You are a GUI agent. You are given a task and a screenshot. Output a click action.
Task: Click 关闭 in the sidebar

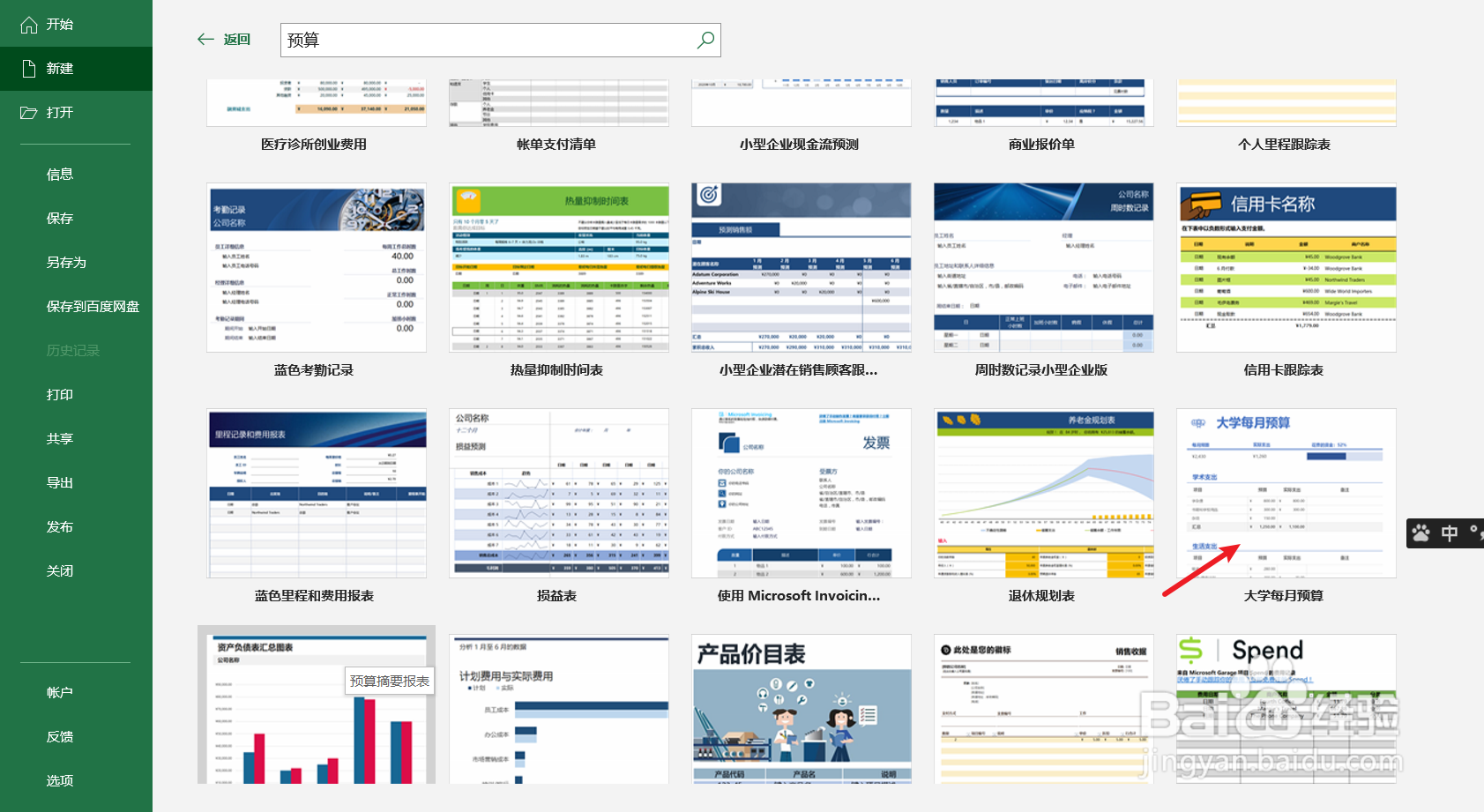[x=60, y=571]
